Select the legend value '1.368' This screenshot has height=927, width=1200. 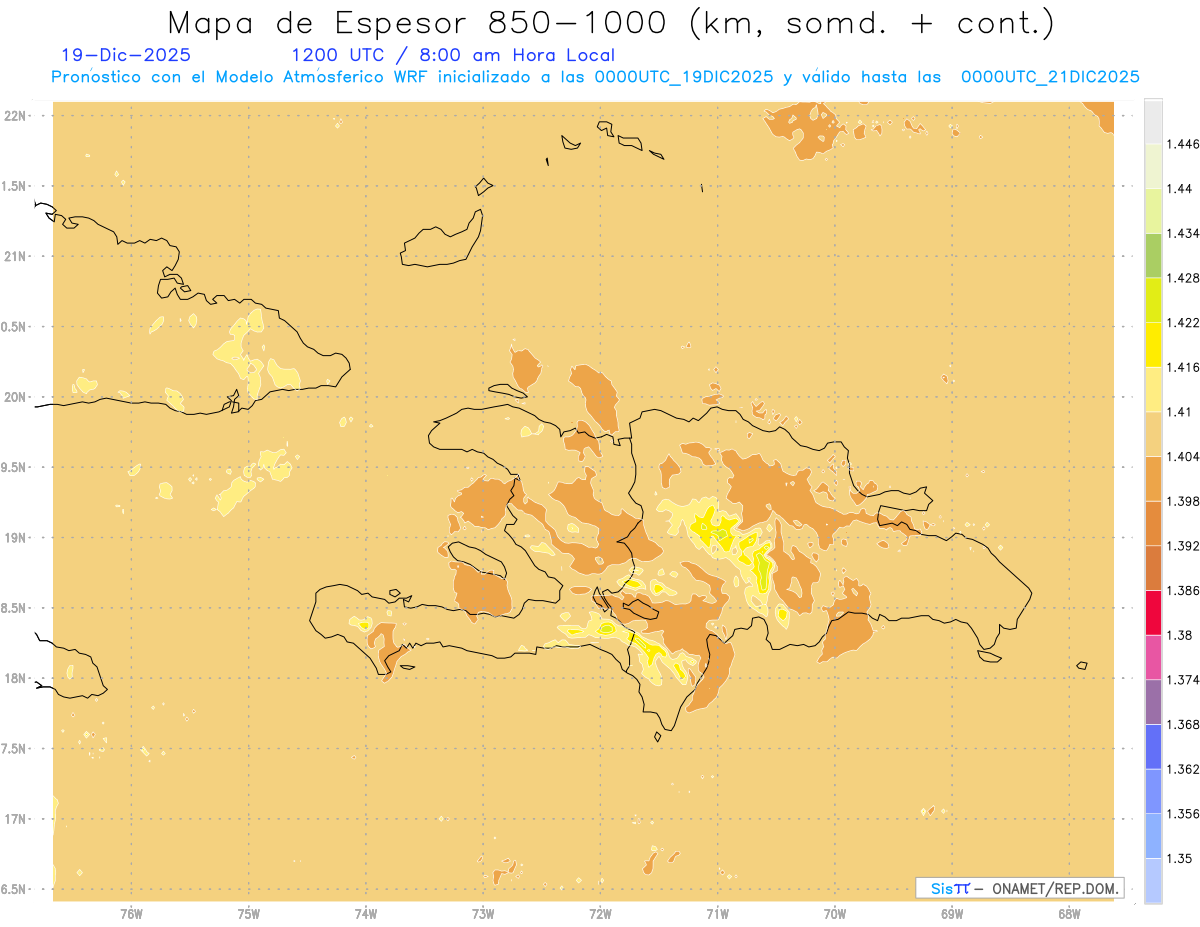(1183, 725)
